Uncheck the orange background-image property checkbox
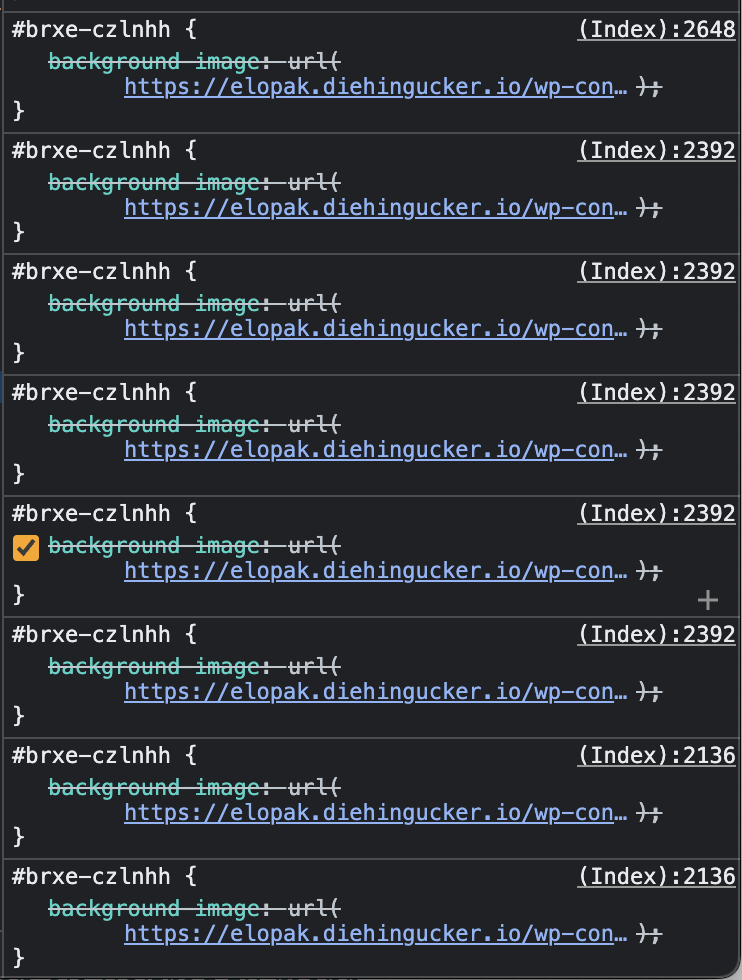 [26, 548]
